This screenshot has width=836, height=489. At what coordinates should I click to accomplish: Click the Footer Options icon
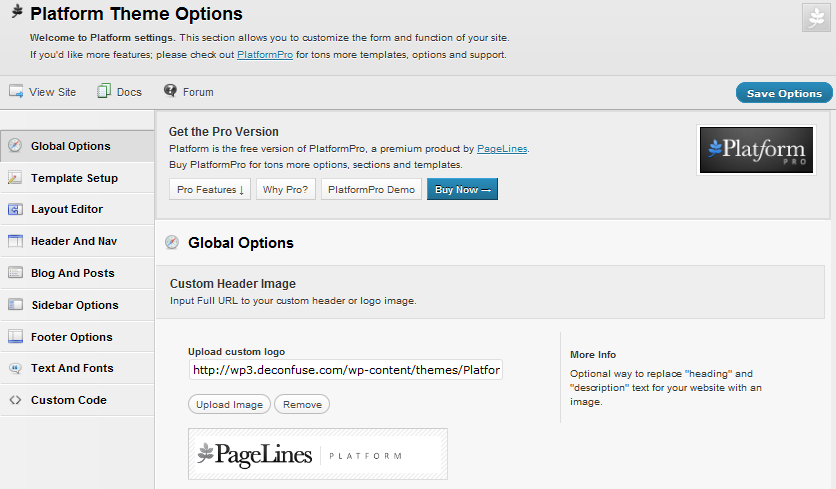[x=15, y=336]
